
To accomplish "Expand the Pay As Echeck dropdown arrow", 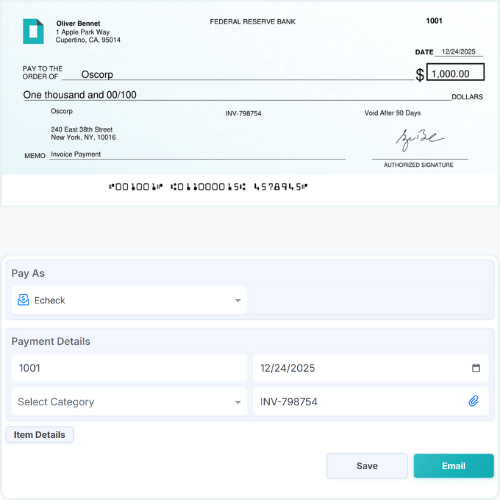I will pyautogui.click(x=238, y=300).
